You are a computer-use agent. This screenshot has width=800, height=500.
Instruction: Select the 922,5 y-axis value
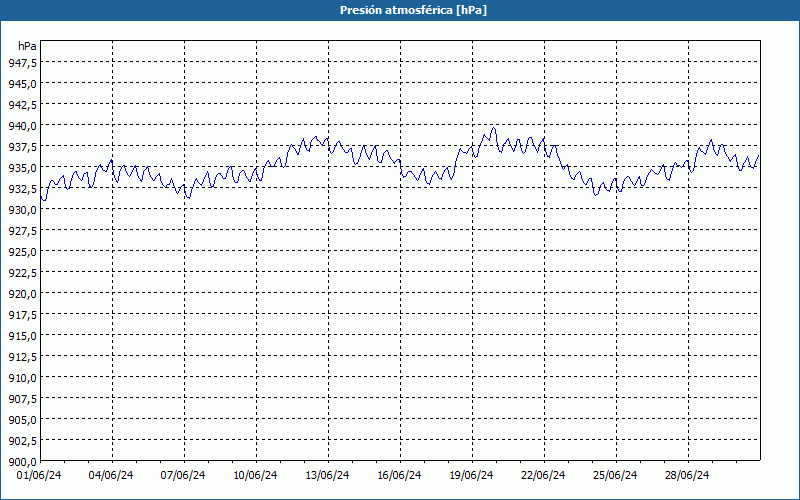click(22, 273)
